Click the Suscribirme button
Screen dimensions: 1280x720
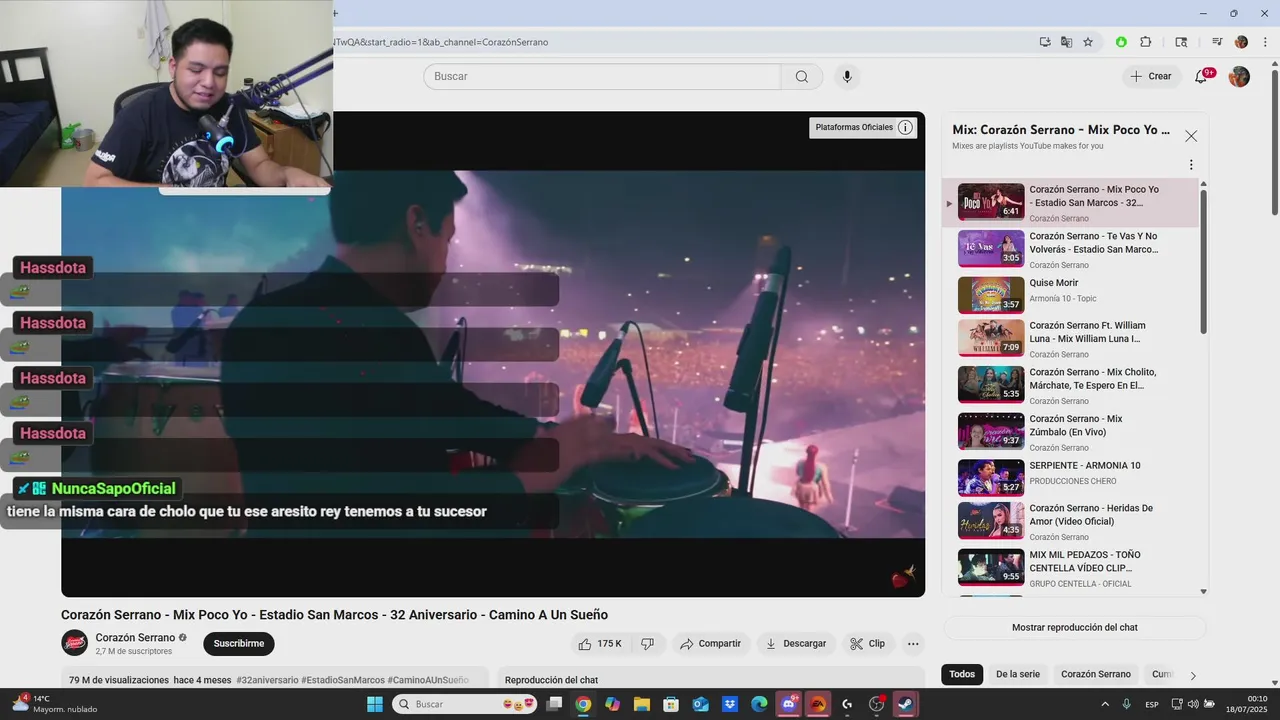[239, 644]
